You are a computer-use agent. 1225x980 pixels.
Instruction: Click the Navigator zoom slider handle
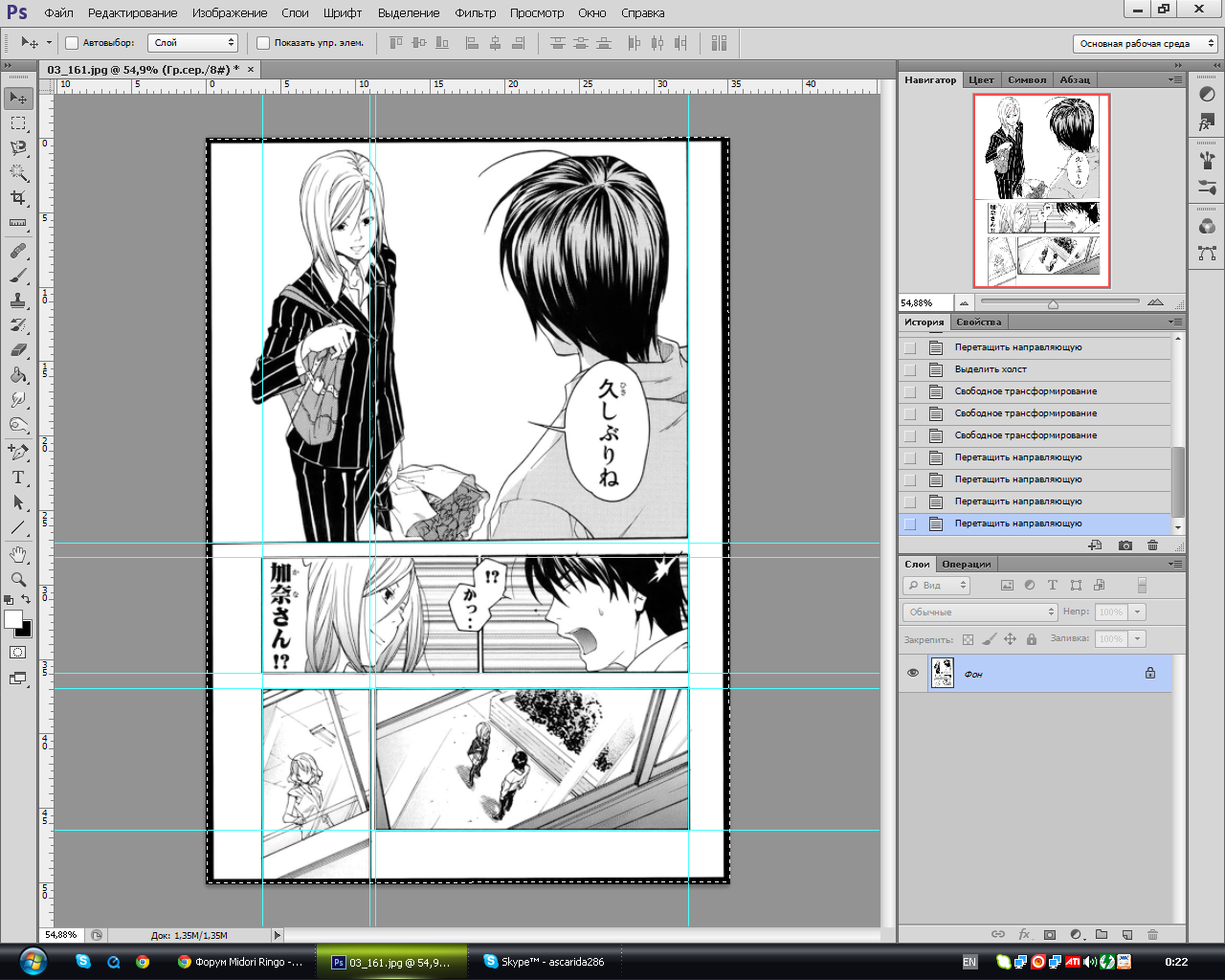pyautogui.click(x=1053, y=304)
